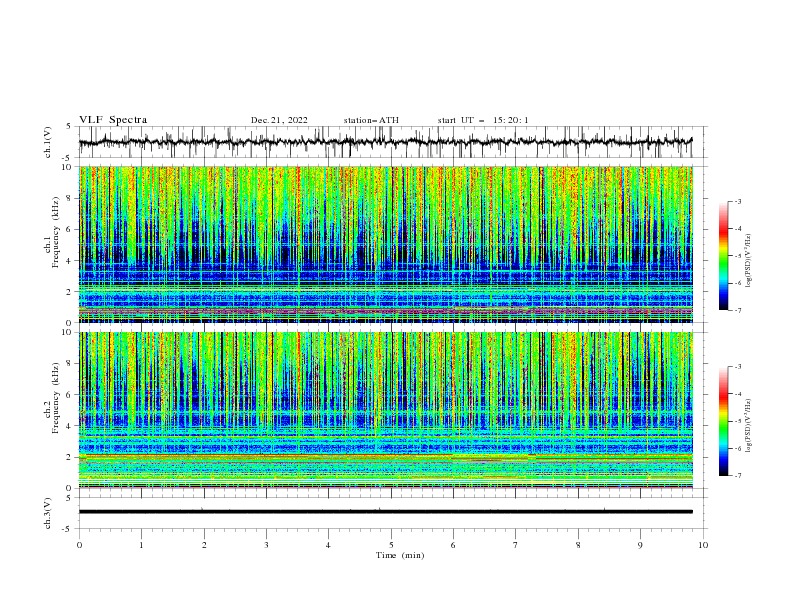Click the 'Time (min)' axis title
The height and width of the screenshot is (612, 792).
[400, 555]
